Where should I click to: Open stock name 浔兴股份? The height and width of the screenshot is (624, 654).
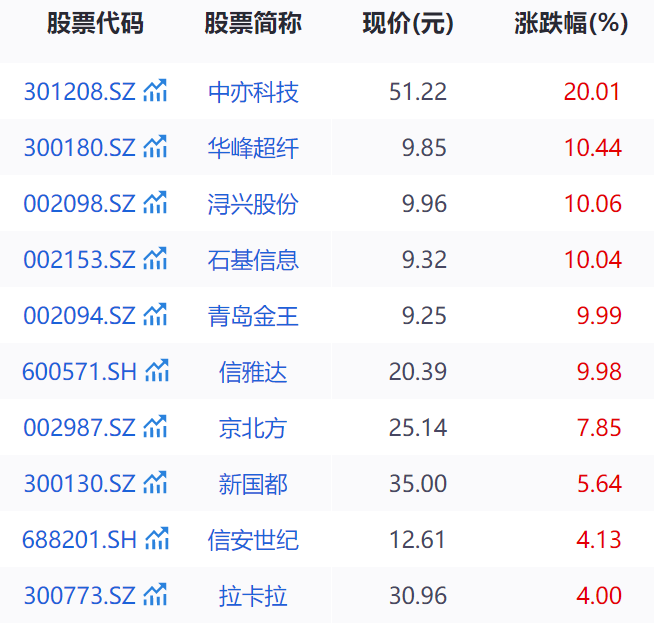coord(253,204)
